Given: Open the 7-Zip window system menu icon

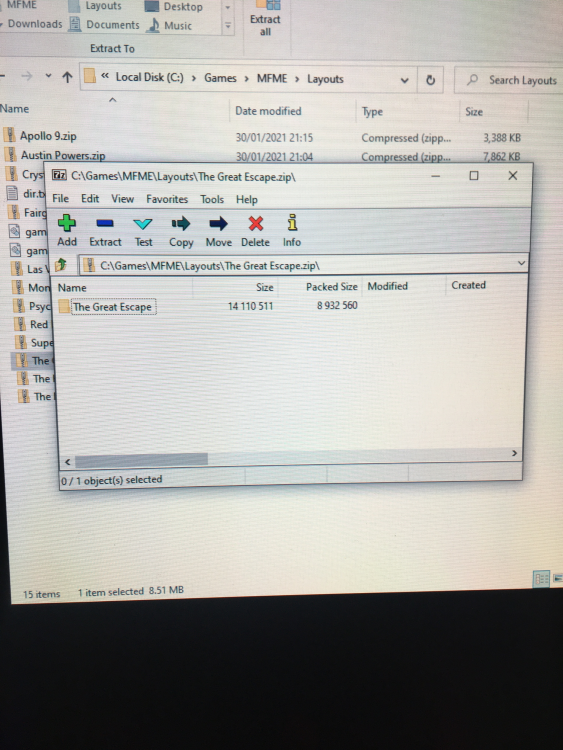Looking at the screenshot, I should 59,175.
